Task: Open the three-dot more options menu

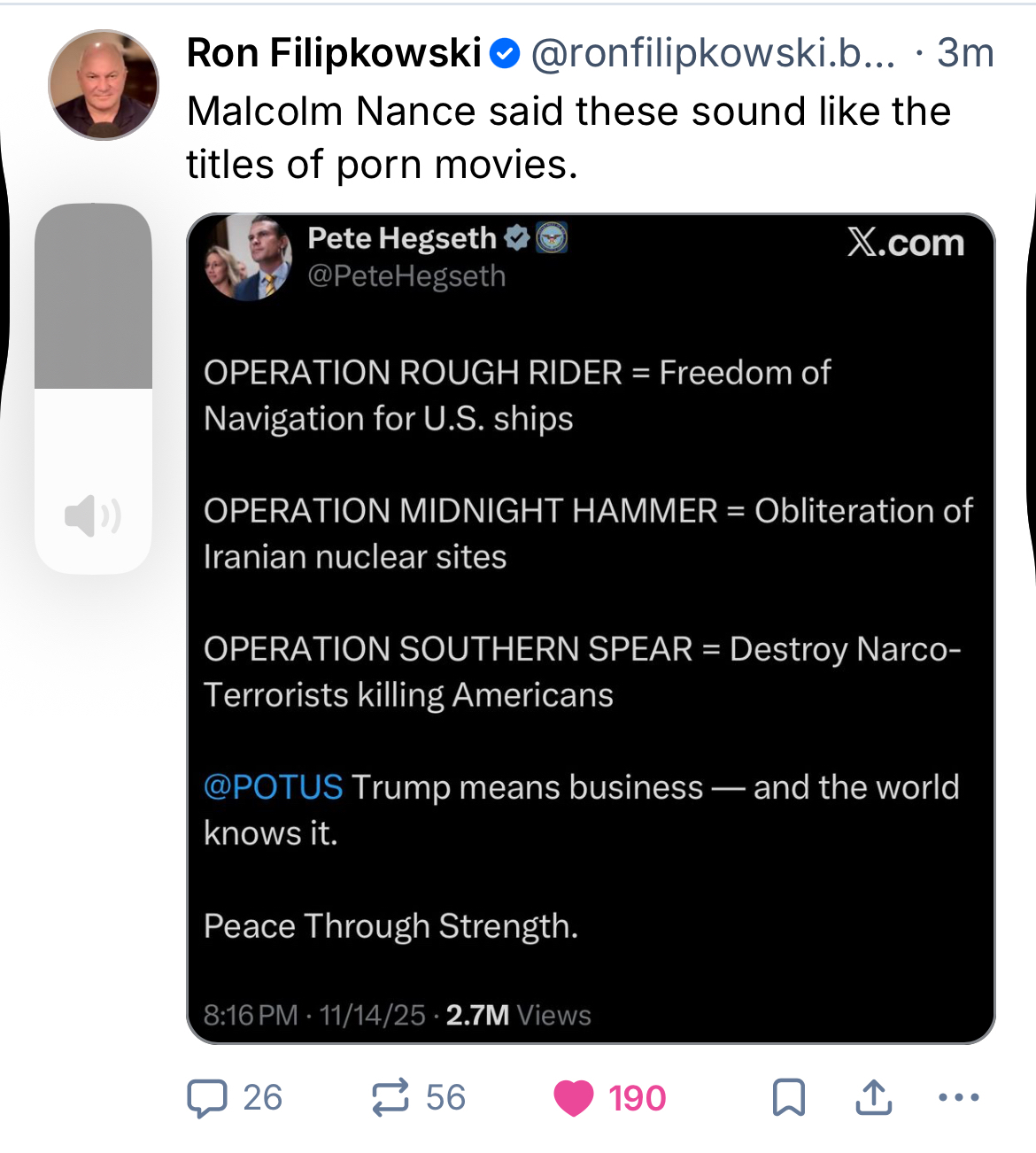Action: click(958, 1097)
